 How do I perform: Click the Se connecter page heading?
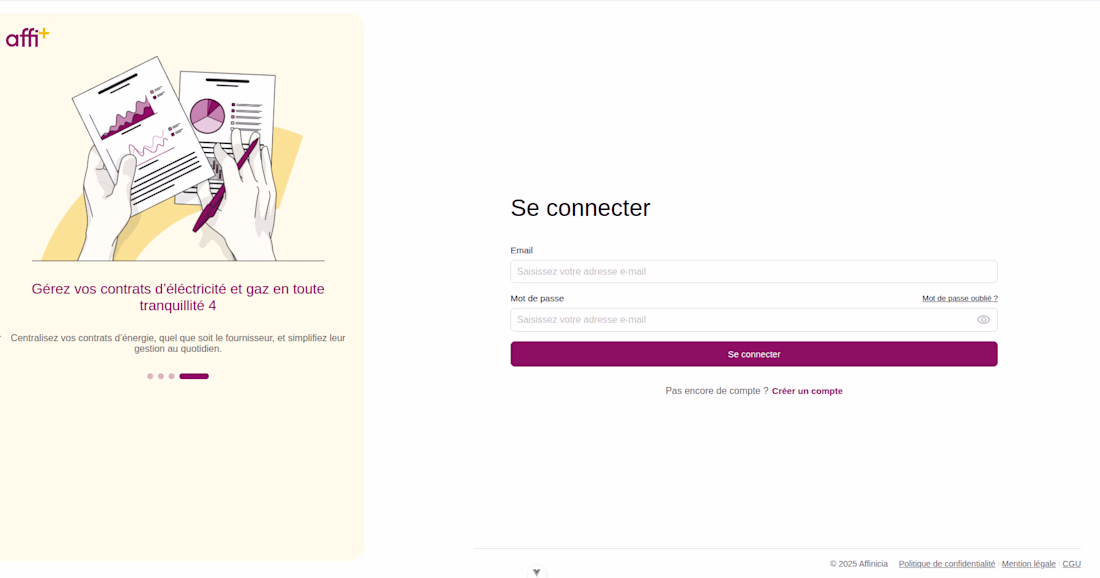(x=580, y=208)
